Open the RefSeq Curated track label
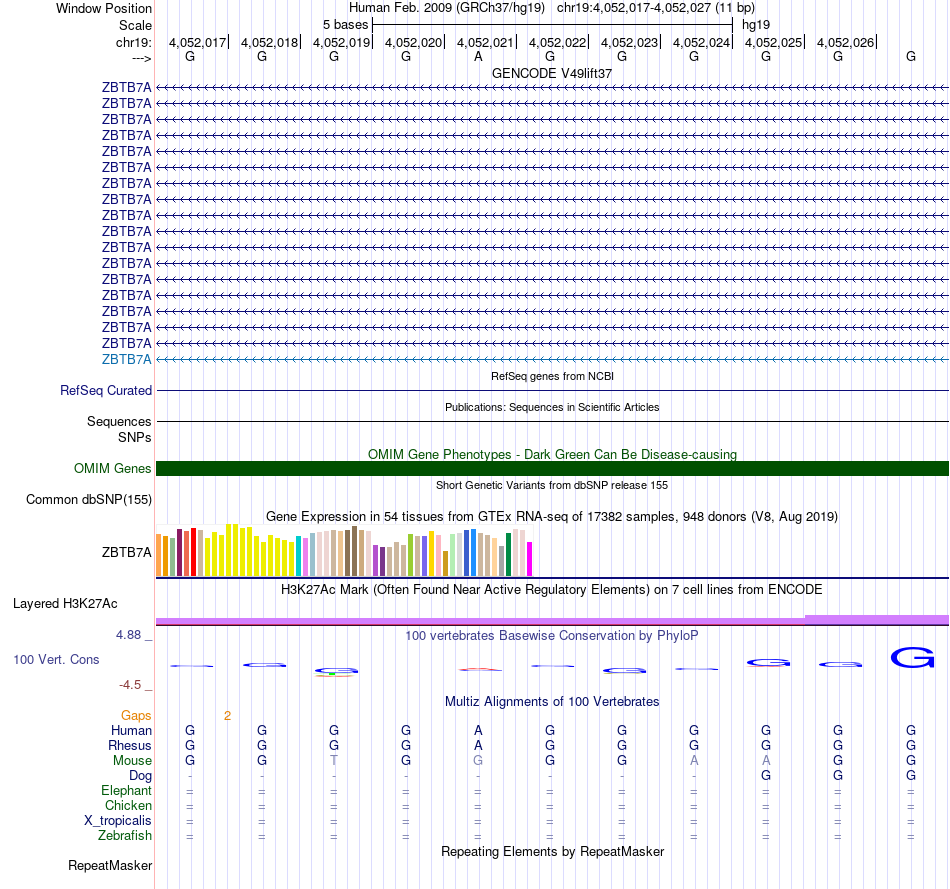 105,390
